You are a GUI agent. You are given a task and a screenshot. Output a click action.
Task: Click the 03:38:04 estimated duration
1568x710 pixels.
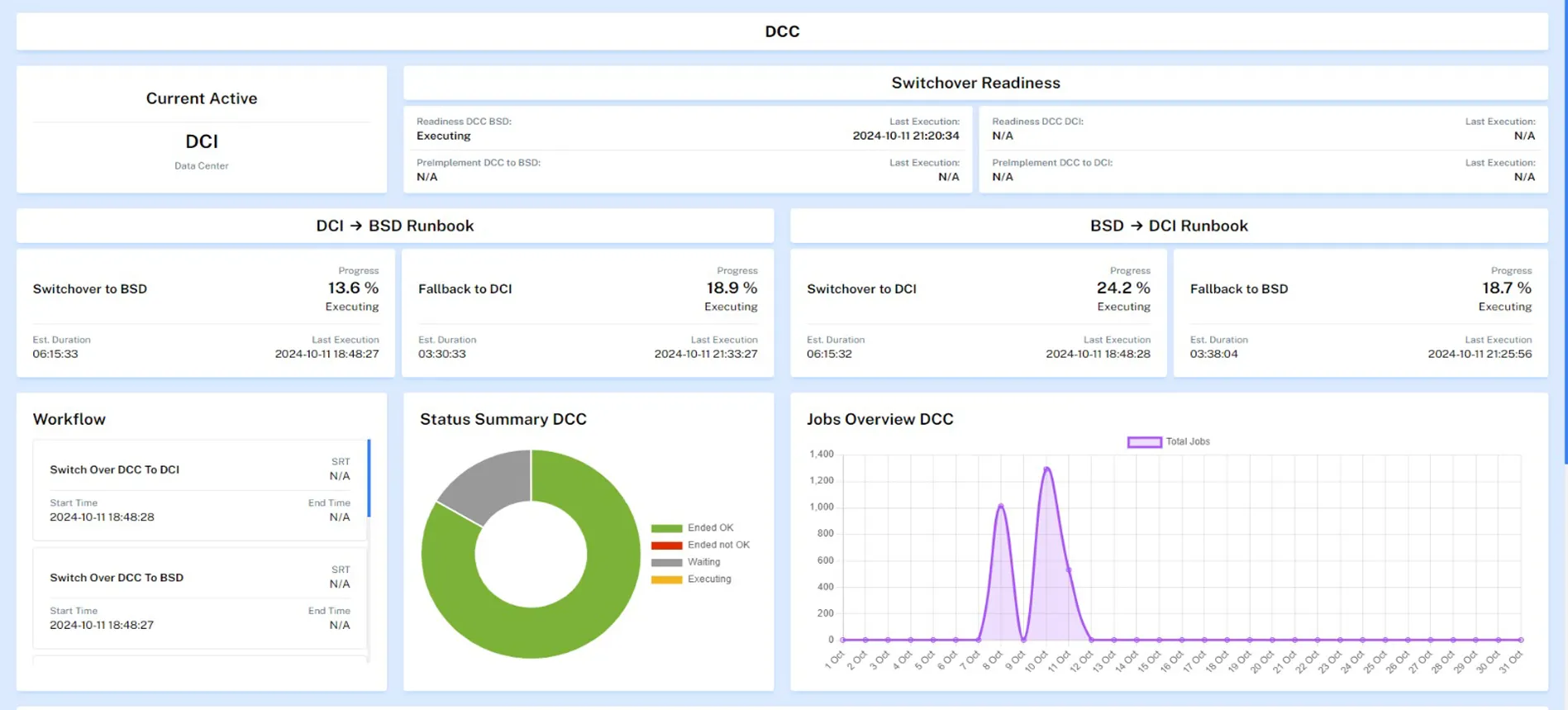coord(1214,354)
